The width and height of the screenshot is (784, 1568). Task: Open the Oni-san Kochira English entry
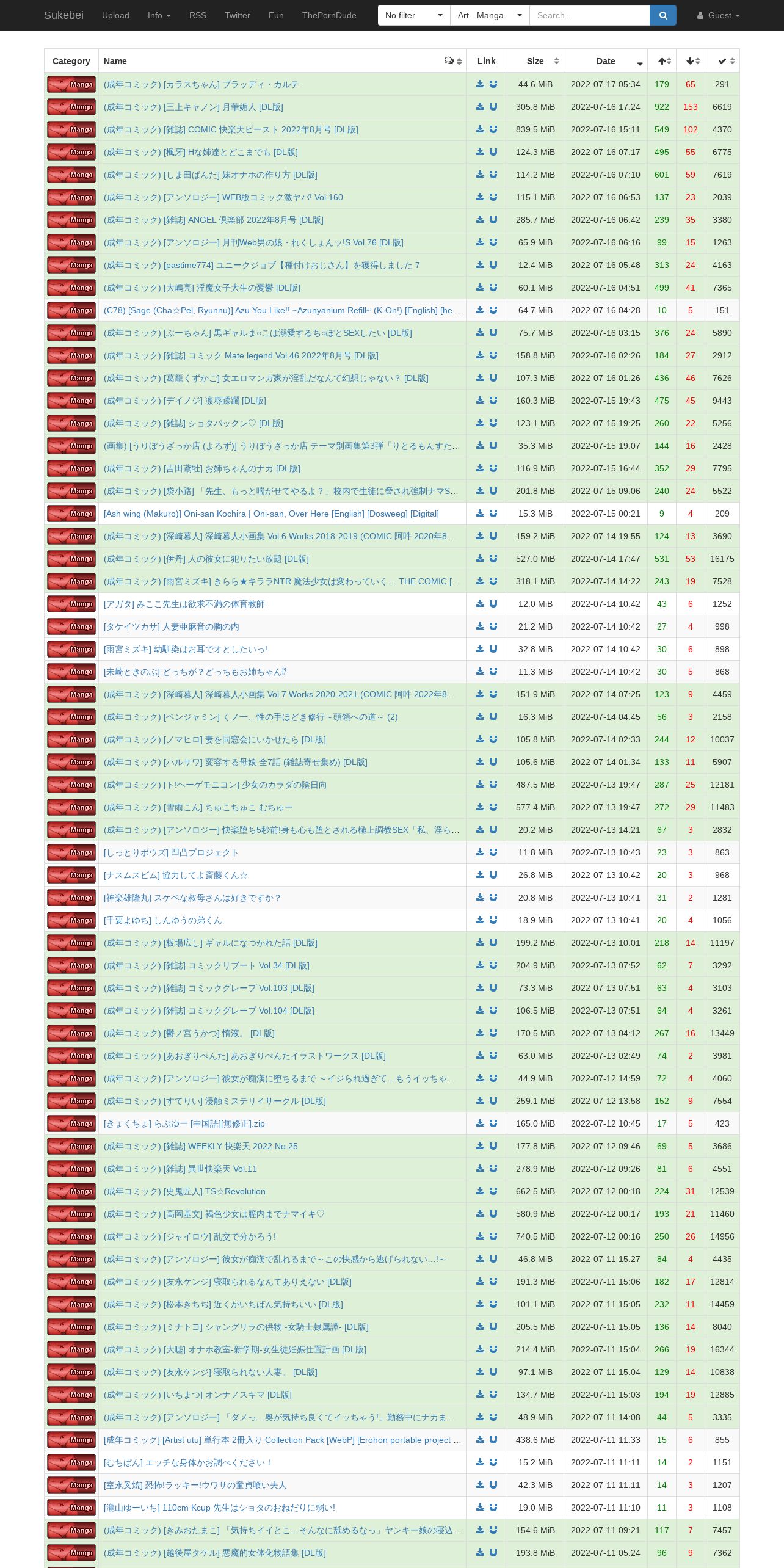271,514
